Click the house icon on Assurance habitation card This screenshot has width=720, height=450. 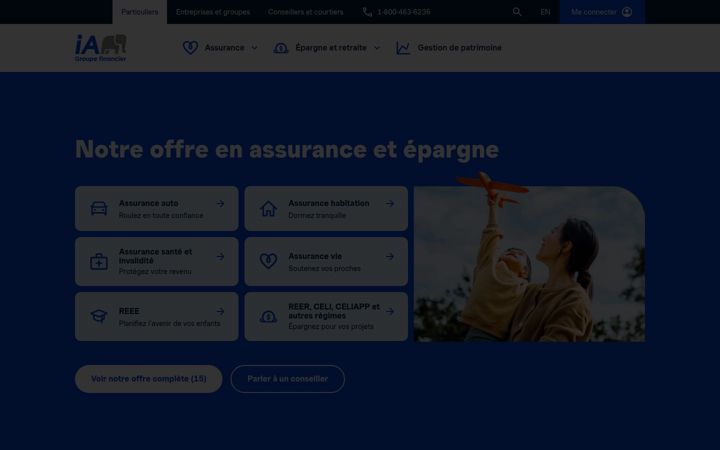(x=268, y=208)
